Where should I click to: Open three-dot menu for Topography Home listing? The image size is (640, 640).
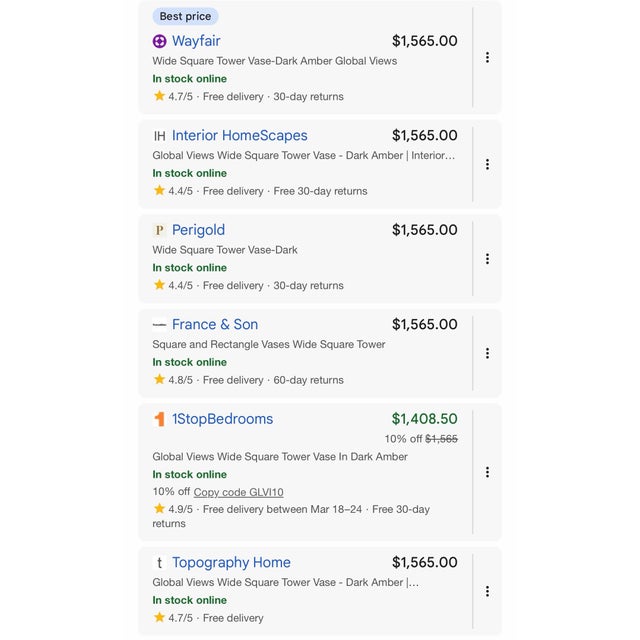point(487,591)
